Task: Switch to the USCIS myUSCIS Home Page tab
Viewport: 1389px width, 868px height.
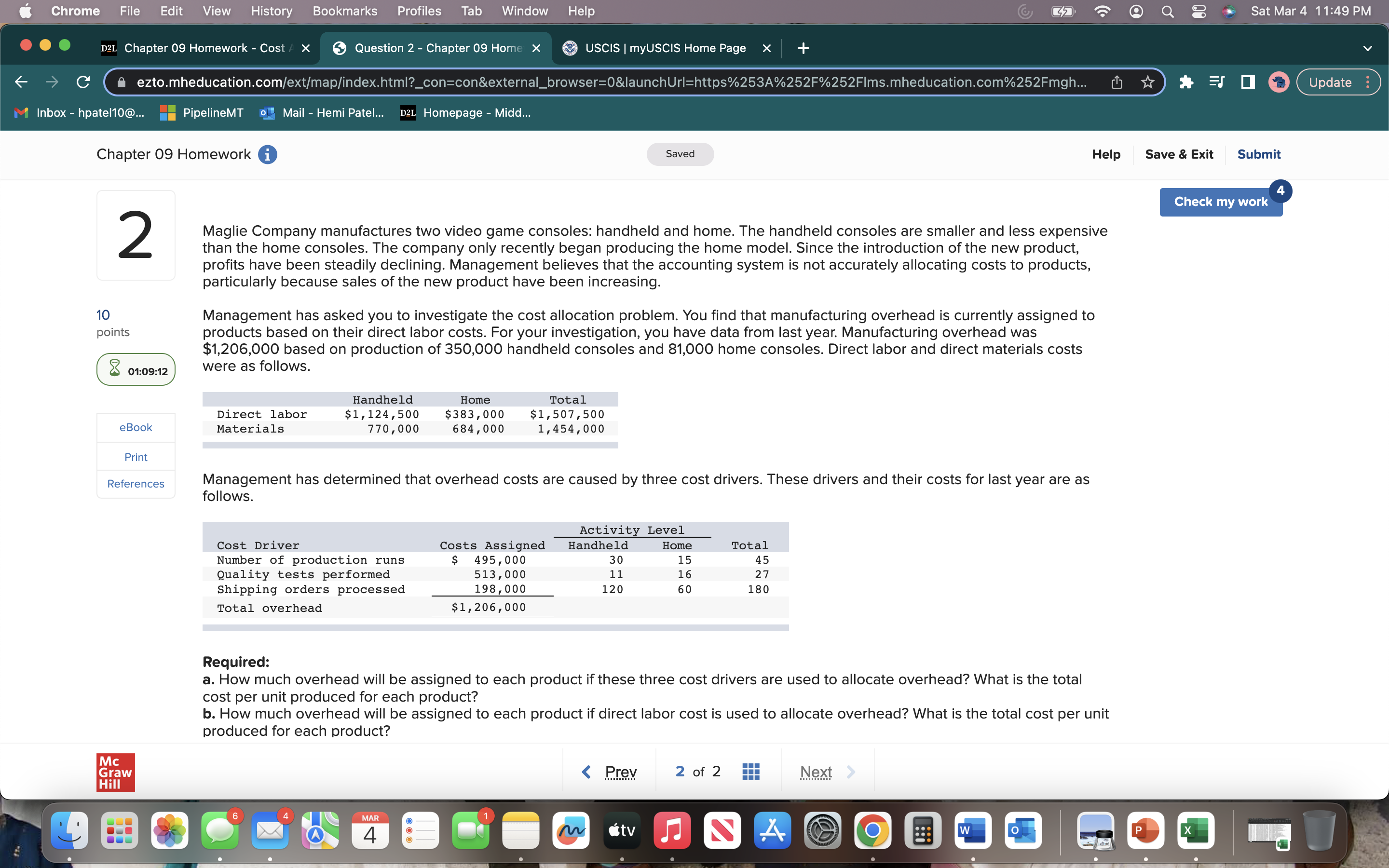Action: tap(665, 48)
